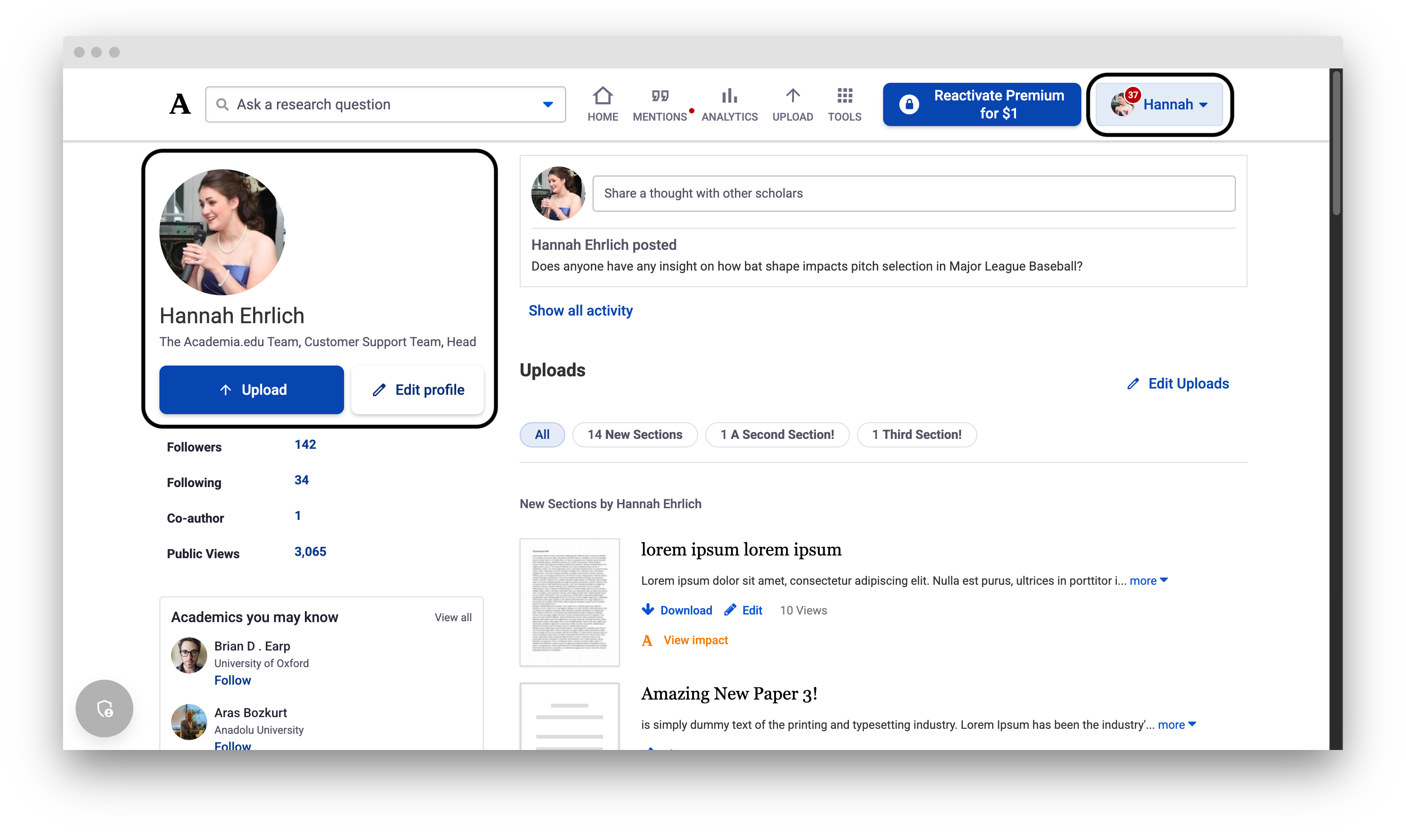The image size is (1406, 840).
Task: Click the small avatar beside the share box
Action: click(x=558, y=194)
